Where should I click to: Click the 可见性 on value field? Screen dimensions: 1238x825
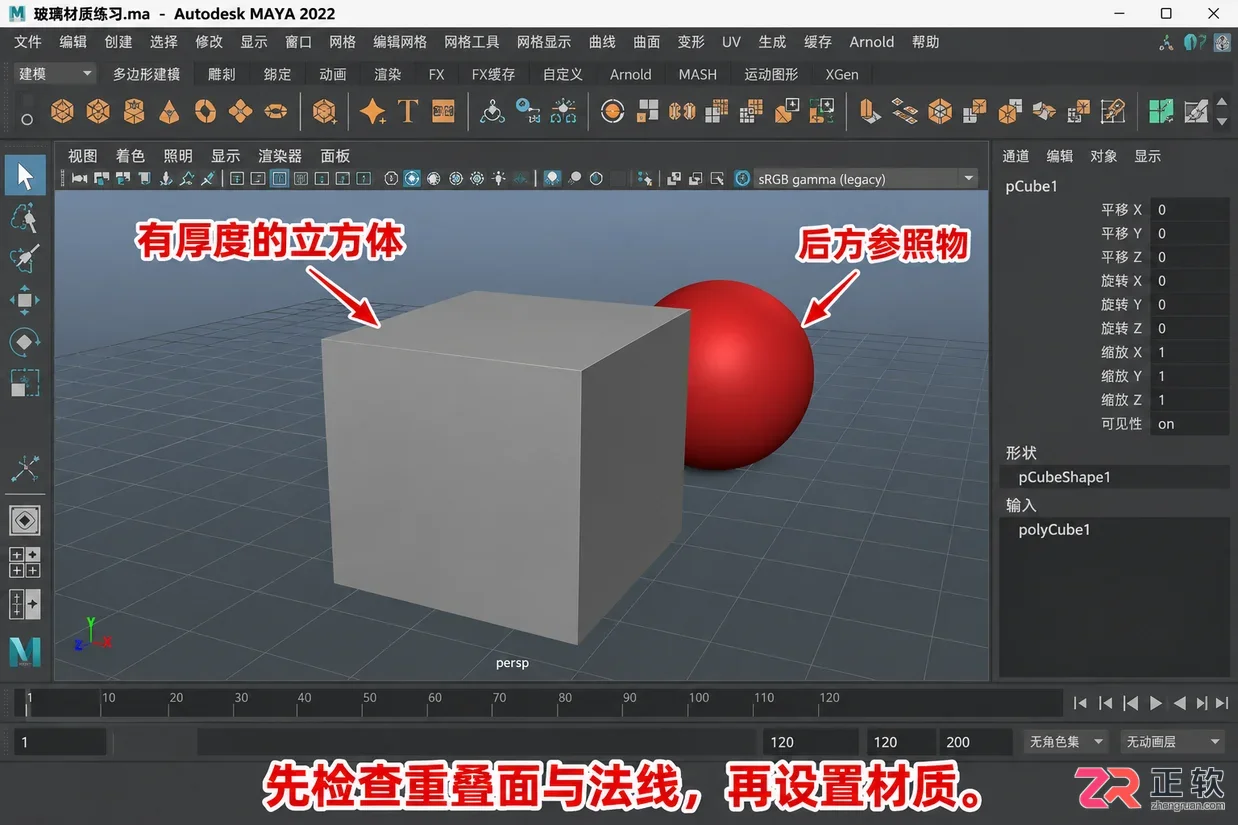point(1189,424)
